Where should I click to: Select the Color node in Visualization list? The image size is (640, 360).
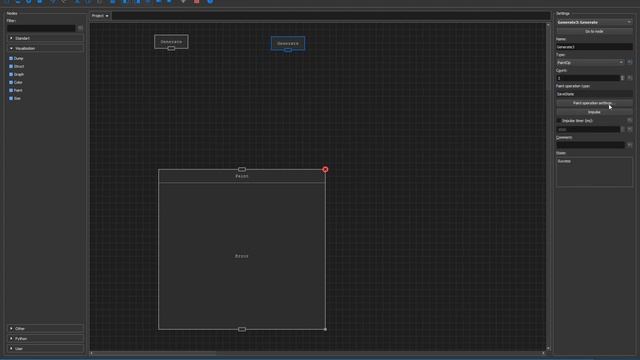[x=16, y=82]
